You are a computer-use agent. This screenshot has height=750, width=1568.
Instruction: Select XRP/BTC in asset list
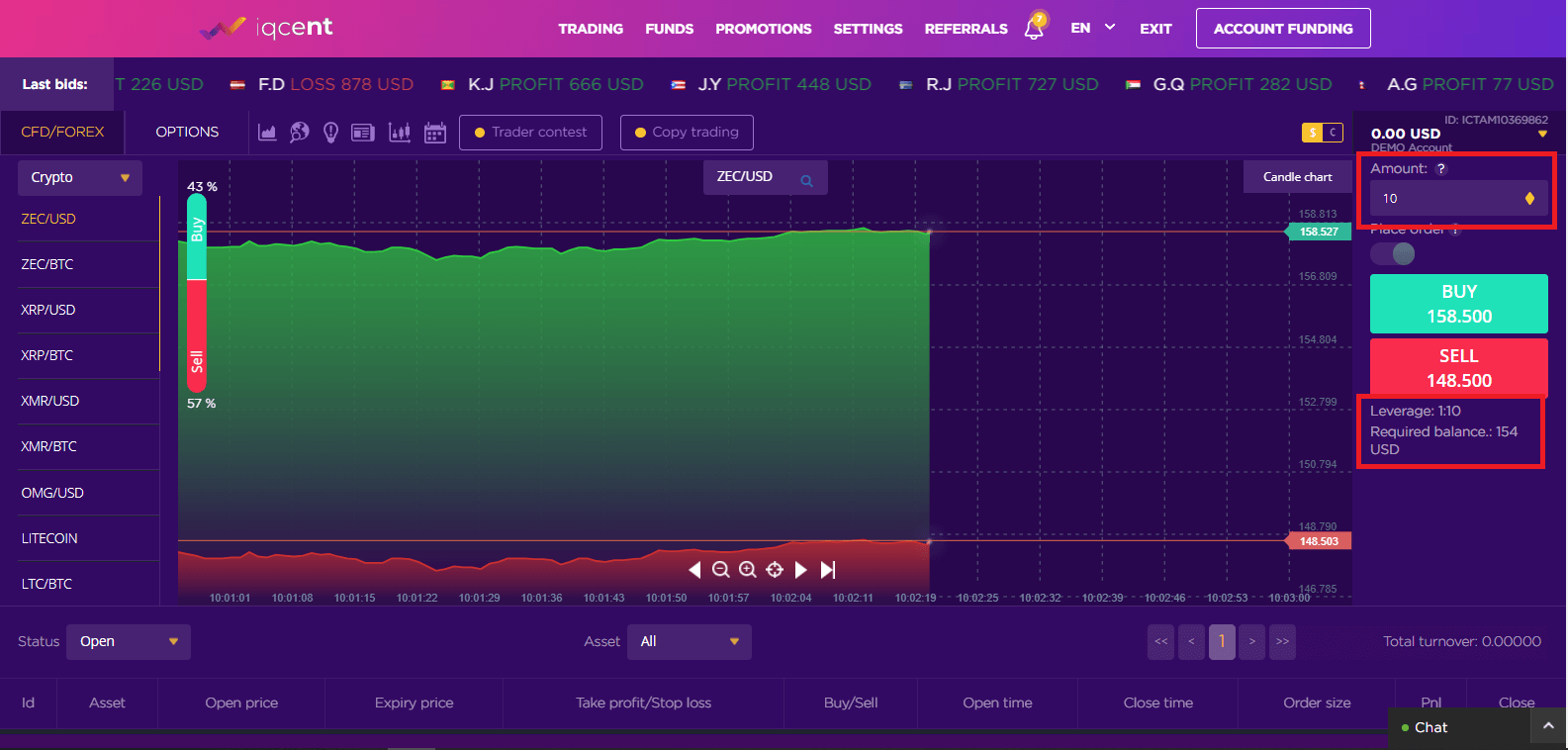click(88, 355)
